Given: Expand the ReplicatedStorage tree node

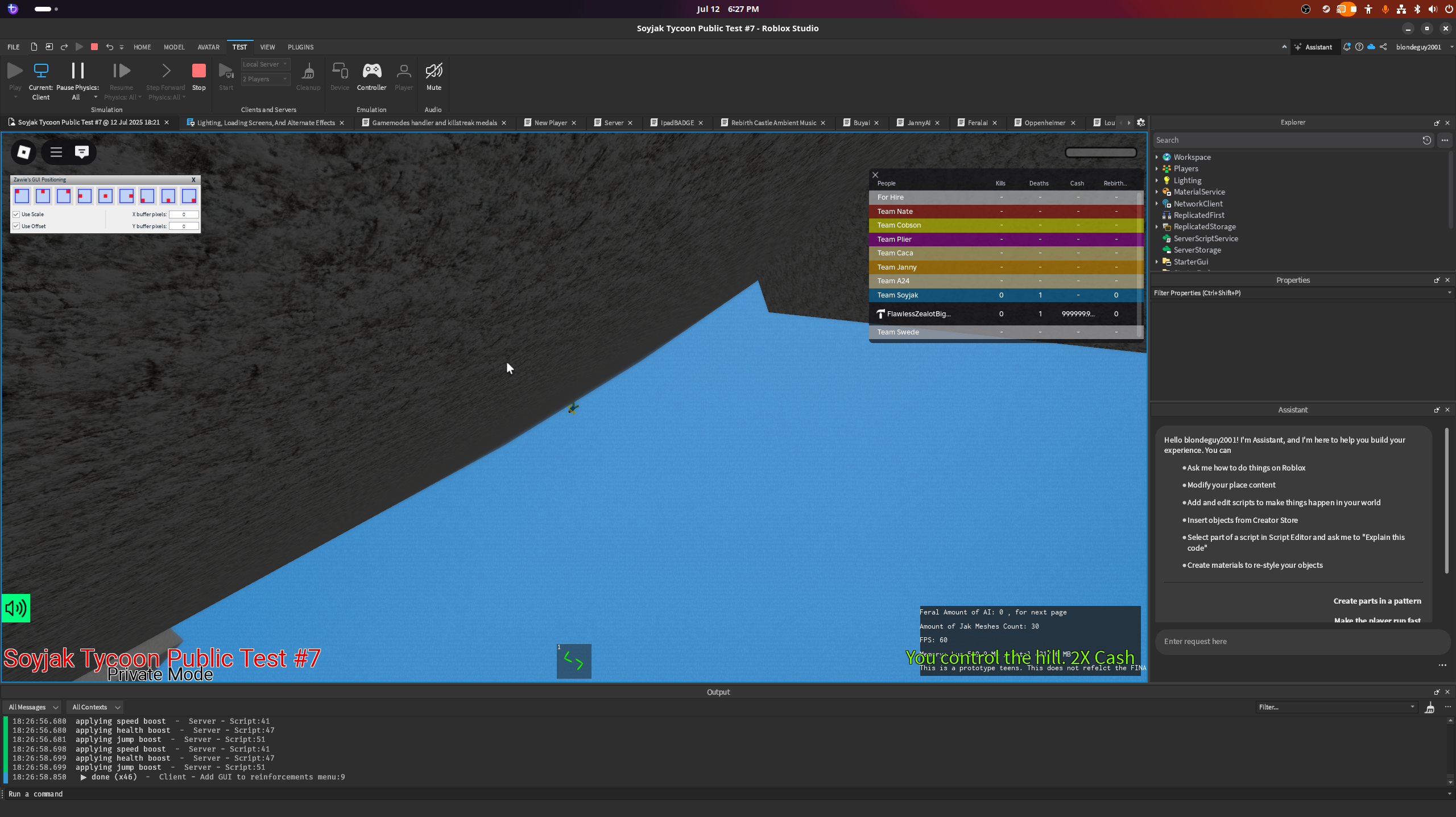Looking at the screenshot, I should [x=1157, y=226].
